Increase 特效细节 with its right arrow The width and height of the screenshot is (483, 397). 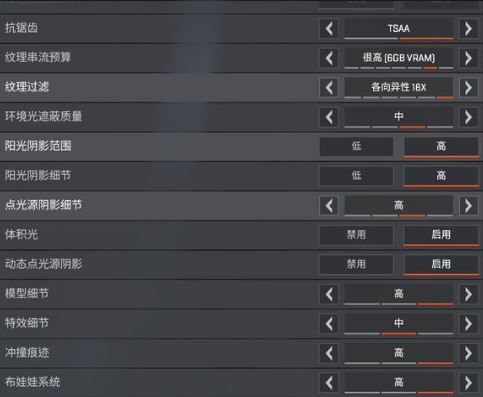tap(468, 324)
